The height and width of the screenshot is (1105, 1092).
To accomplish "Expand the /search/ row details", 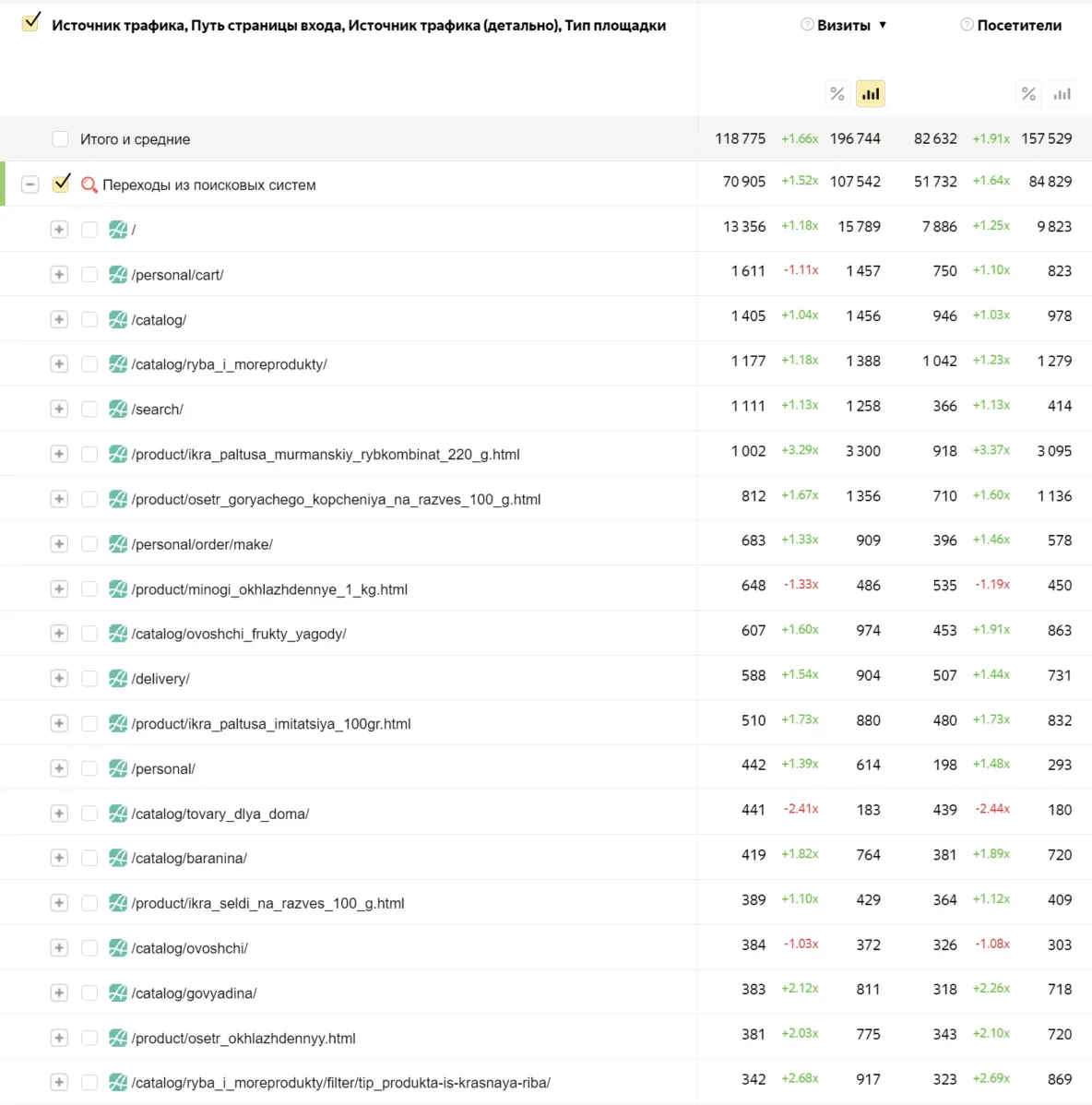I will [59, 410].
